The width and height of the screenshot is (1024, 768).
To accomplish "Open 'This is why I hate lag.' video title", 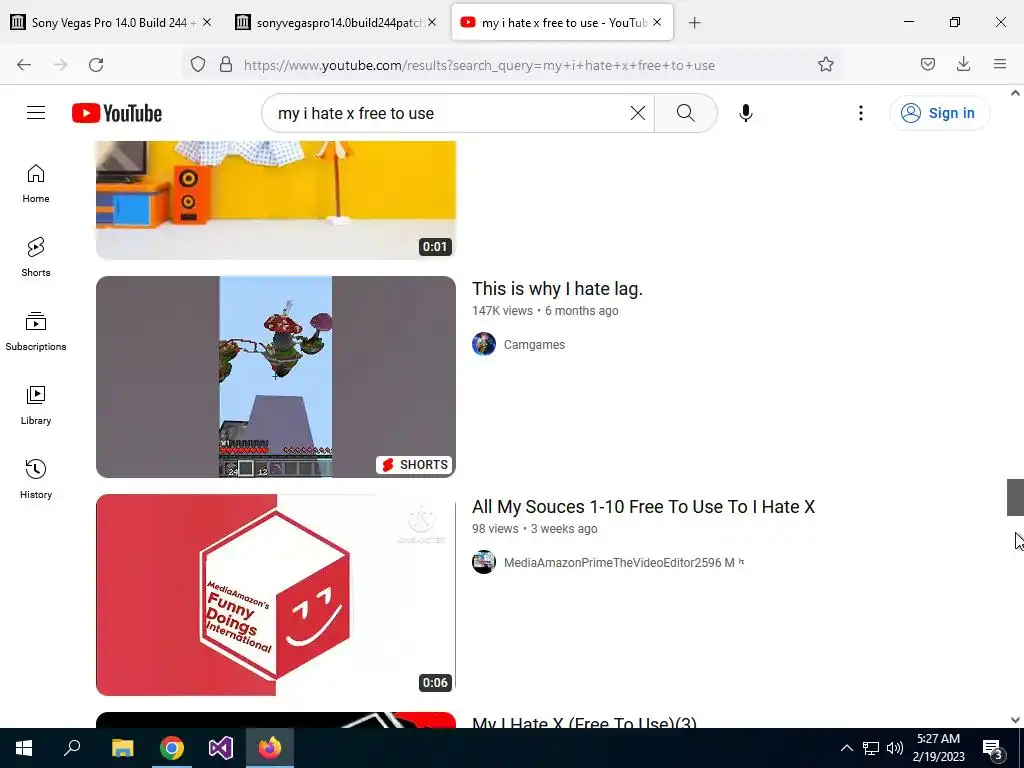I will 557,289.
